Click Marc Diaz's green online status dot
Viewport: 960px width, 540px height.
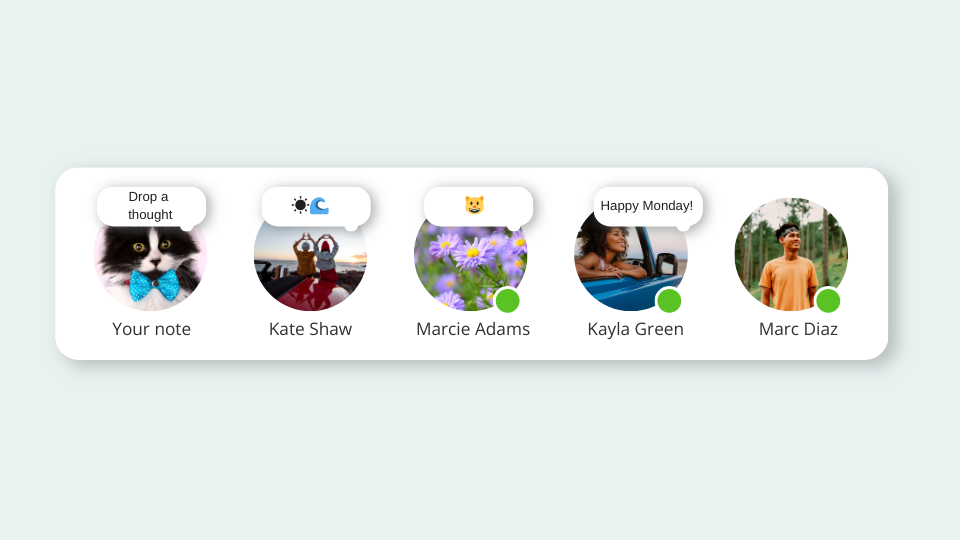click(828, 301)
